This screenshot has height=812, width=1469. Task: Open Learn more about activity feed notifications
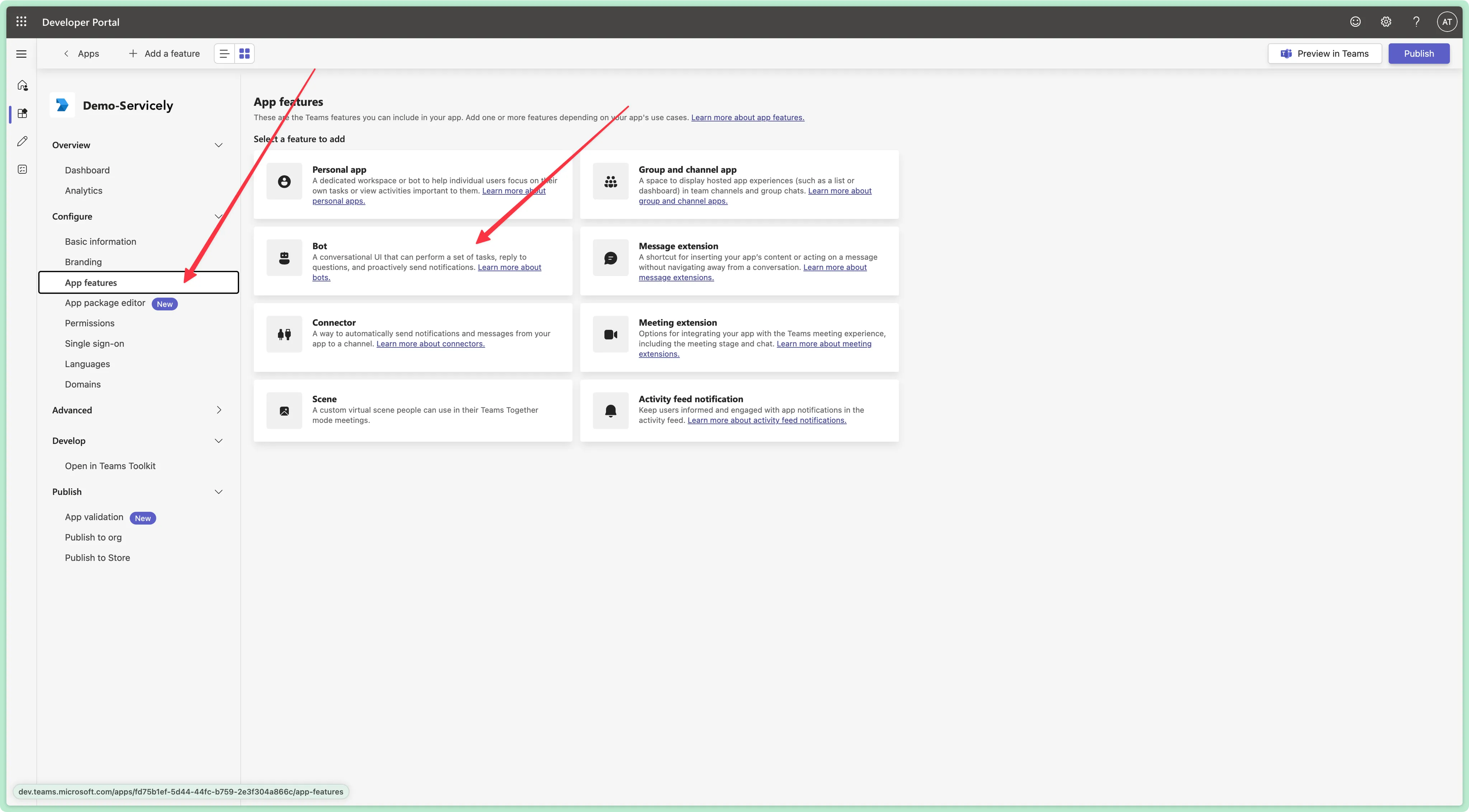click(x=767, y=420)
